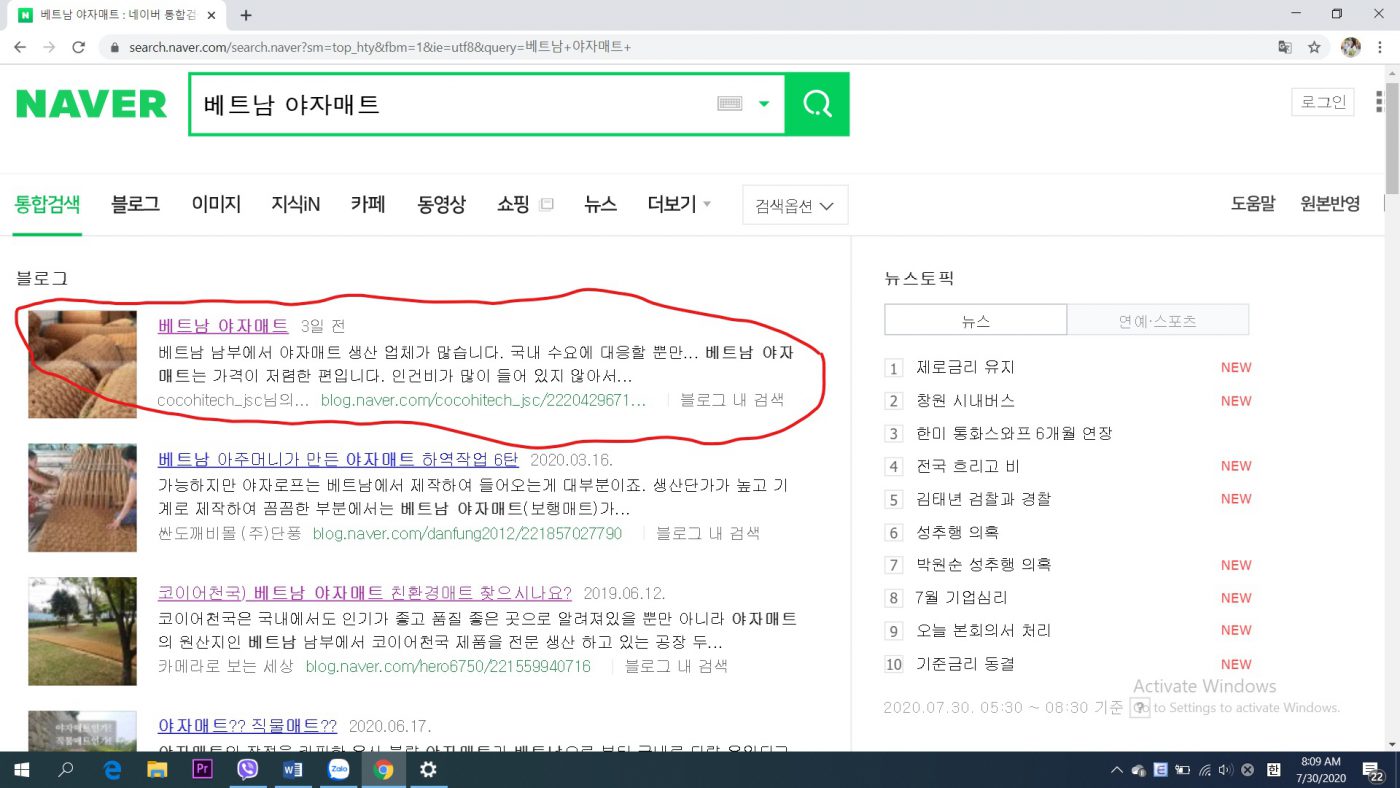Expand the search box autocomplete arrow
Screen dimensions: 1400x788
[x=764, y=104]
